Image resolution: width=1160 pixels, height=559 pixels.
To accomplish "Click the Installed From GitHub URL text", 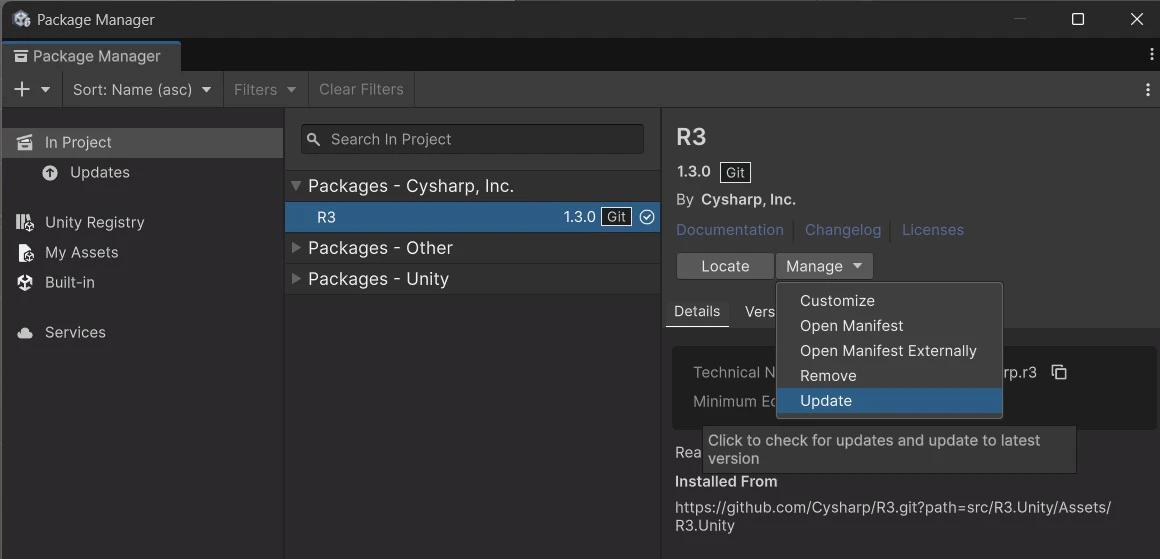I will coord(893,517).
